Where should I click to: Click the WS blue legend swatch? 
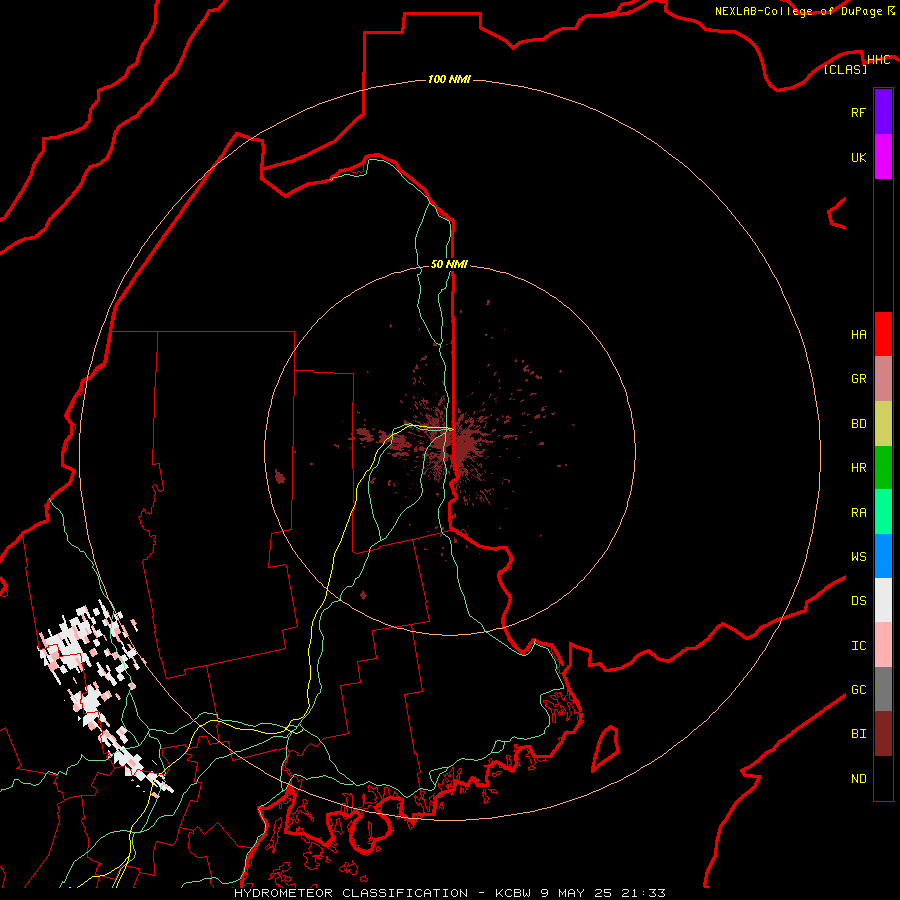pyautogui.click(x=883, y=556)
